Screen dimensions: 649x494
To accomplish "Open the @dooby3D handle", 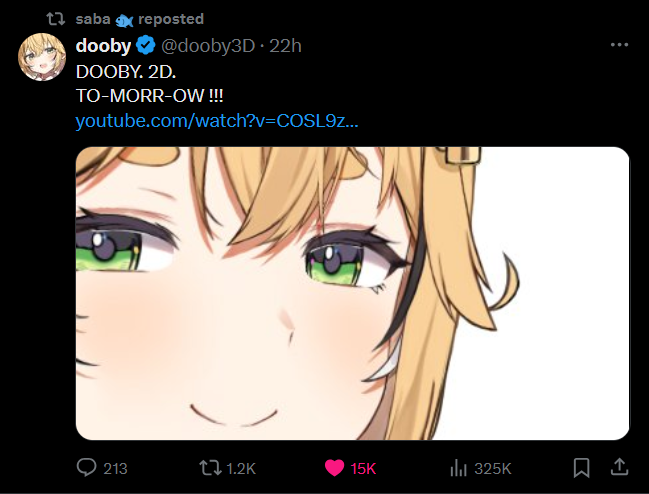I will 208,46.
